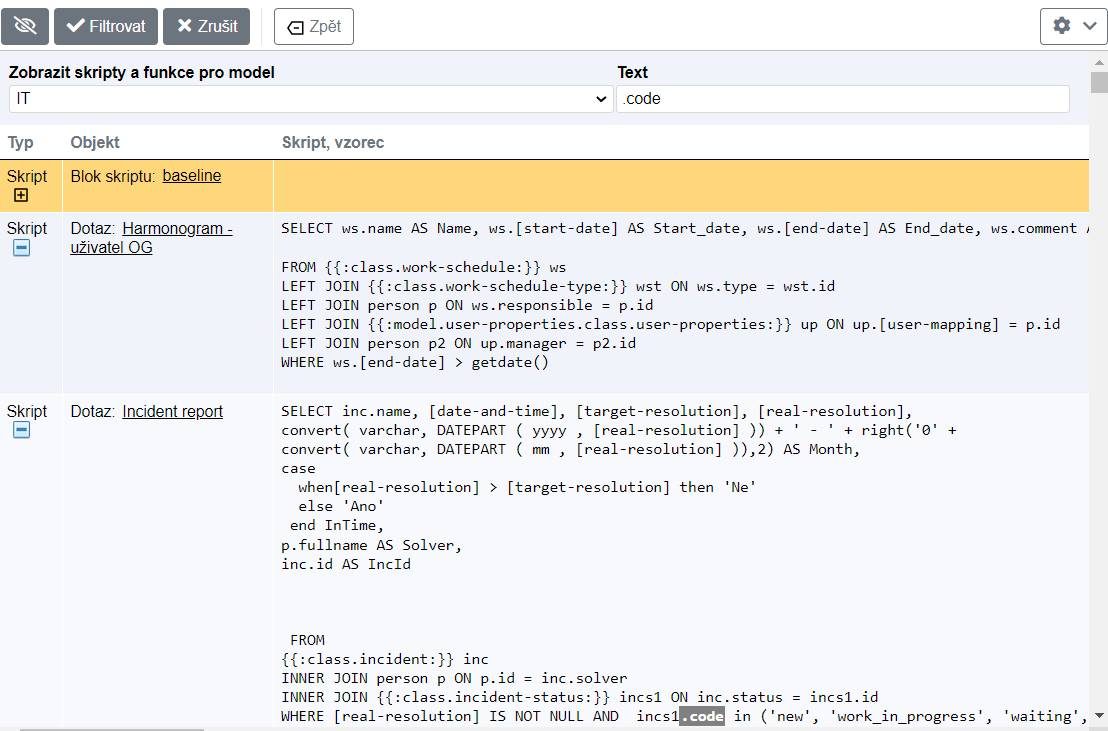
Task: Click the Zrušit cancel button
Action: [x=206, y=26]
